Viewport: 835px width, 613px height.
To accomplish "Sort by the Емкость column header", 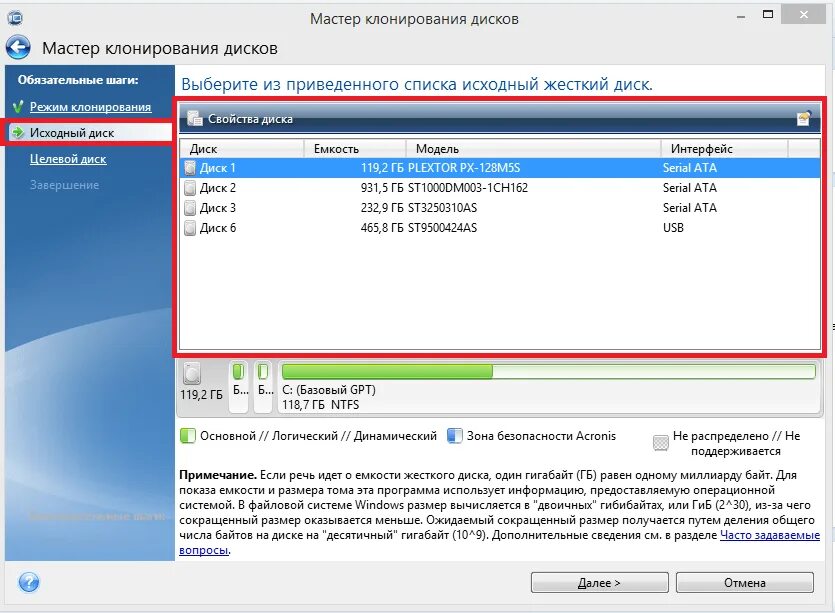I will click(x=355, y=149).
